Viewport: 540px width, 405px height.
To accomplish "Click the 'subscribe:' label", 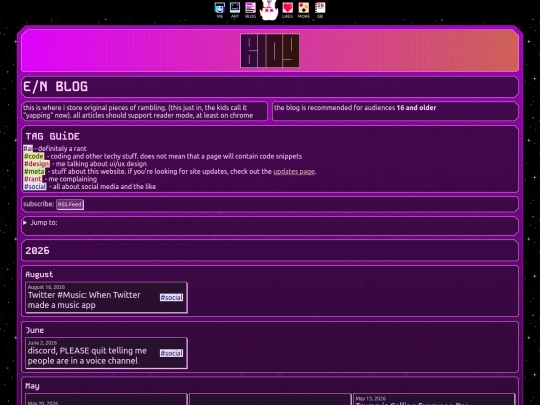I will click(x=39, y=204).
